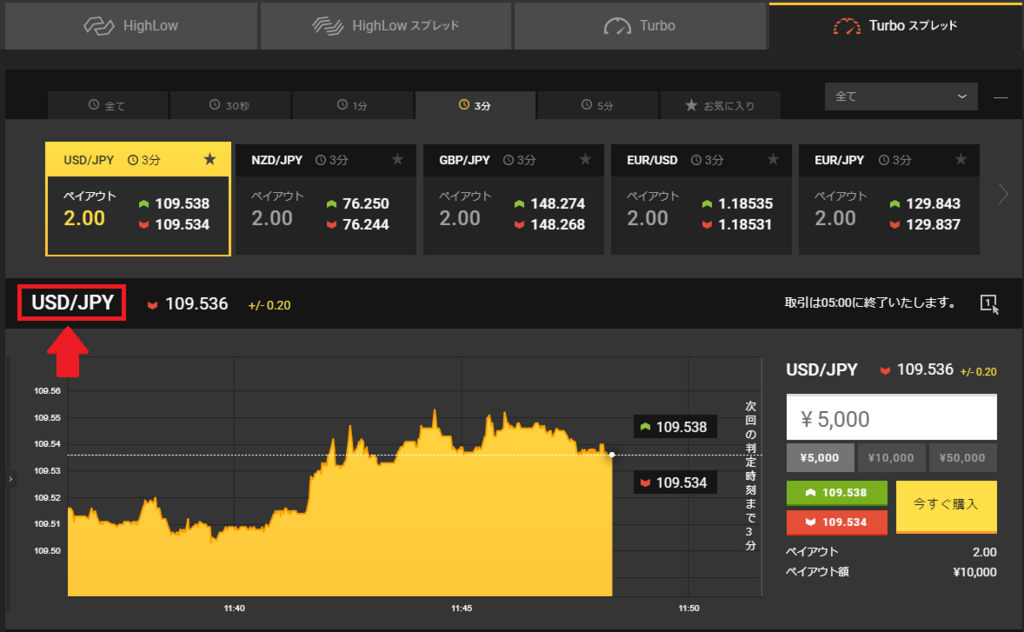This screenshot has height=632, width=1024.
Task: Select the USD/JPY 3分 asset card
Action: 138,199
